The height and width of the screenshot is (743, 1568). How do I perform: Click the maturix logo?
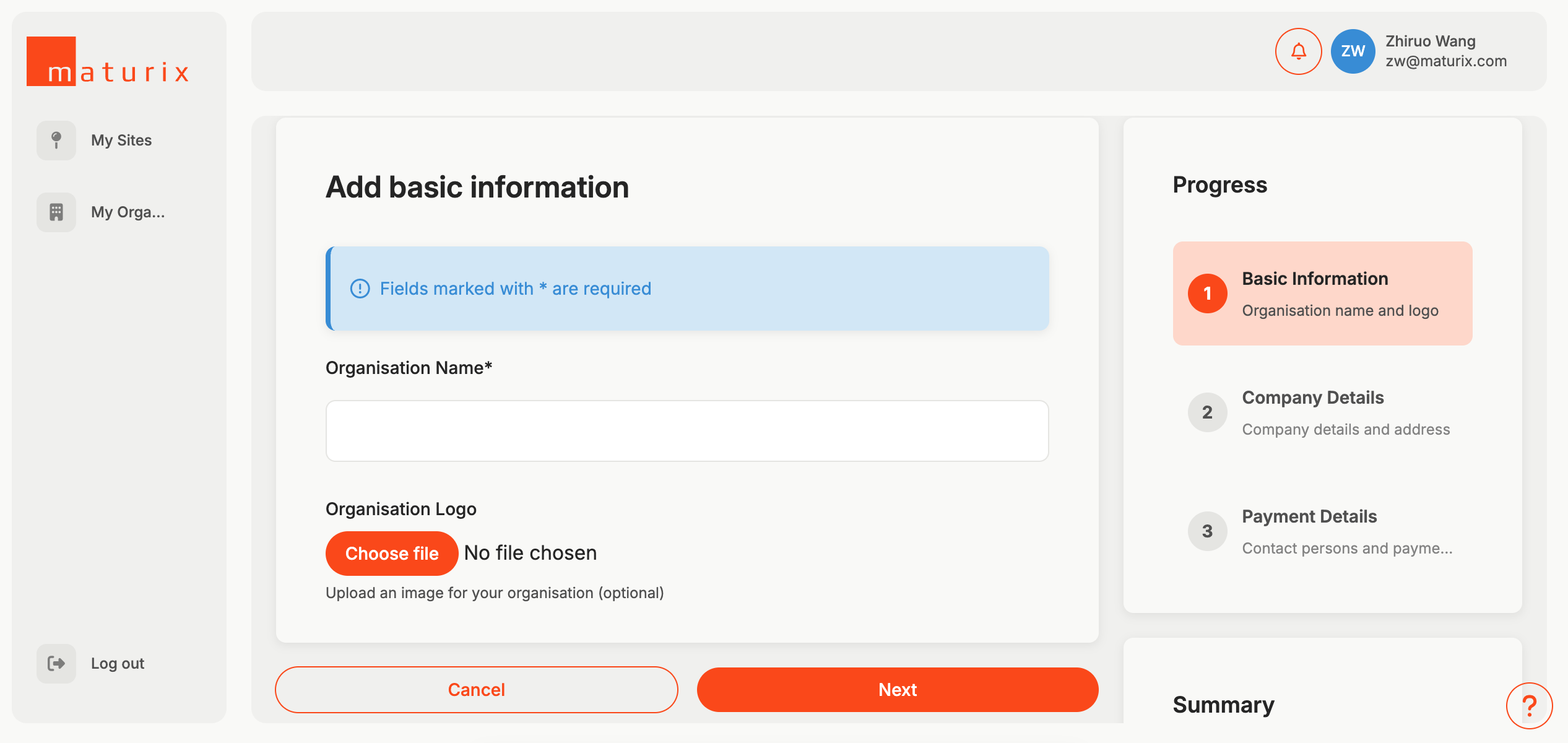pyautogui.click(x=108, y=62)
